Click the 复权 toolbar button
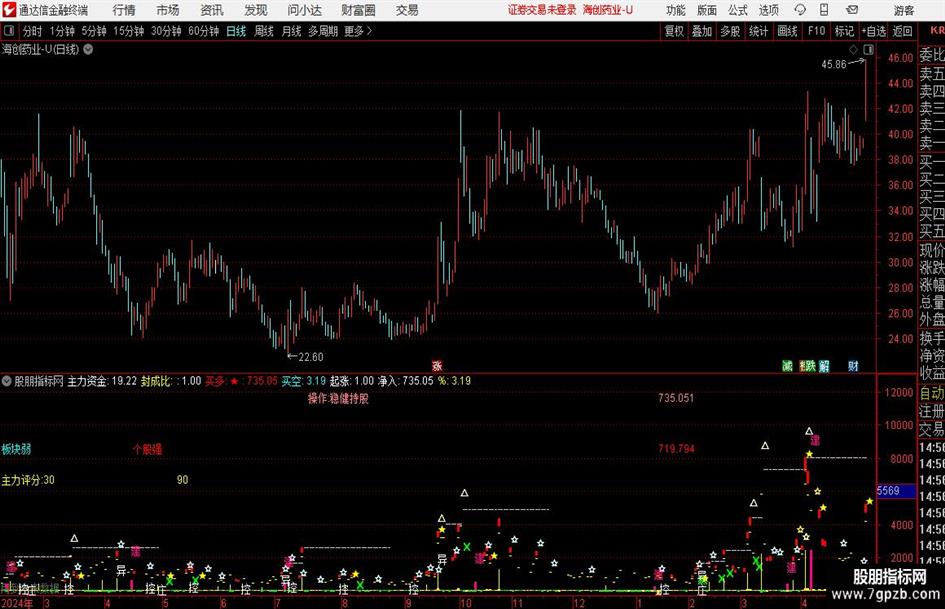This screenshot has width=945, height=609. 674,31
